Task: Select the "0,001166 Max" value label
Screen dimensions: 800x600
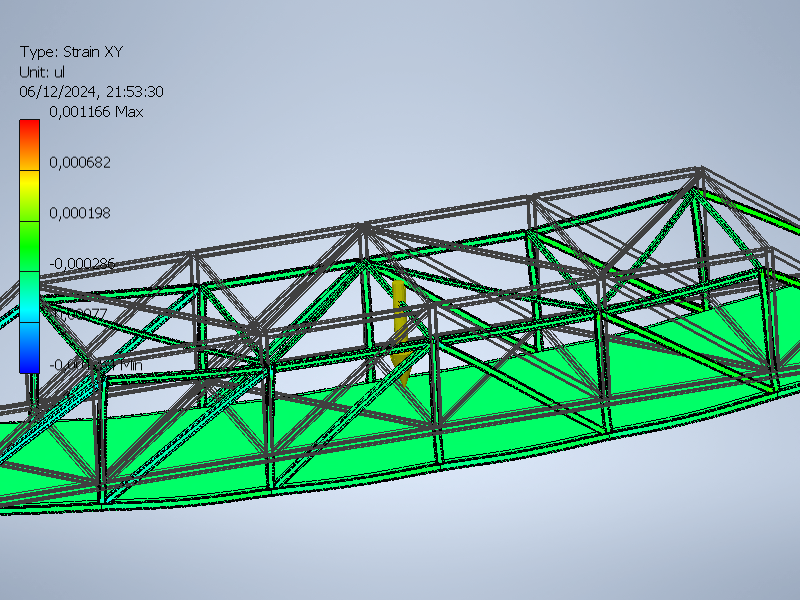Action: click(95, 112)
